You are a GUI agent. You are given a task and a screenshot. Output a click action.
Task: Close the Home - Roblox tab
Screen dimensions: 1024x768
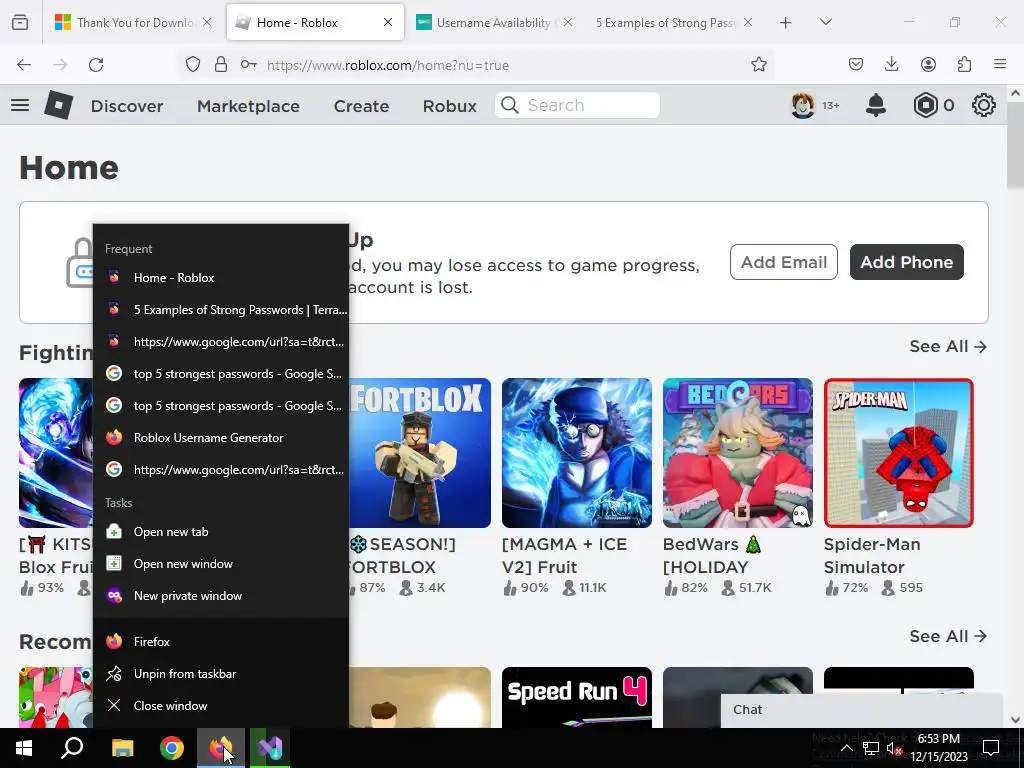click(388, 23)
